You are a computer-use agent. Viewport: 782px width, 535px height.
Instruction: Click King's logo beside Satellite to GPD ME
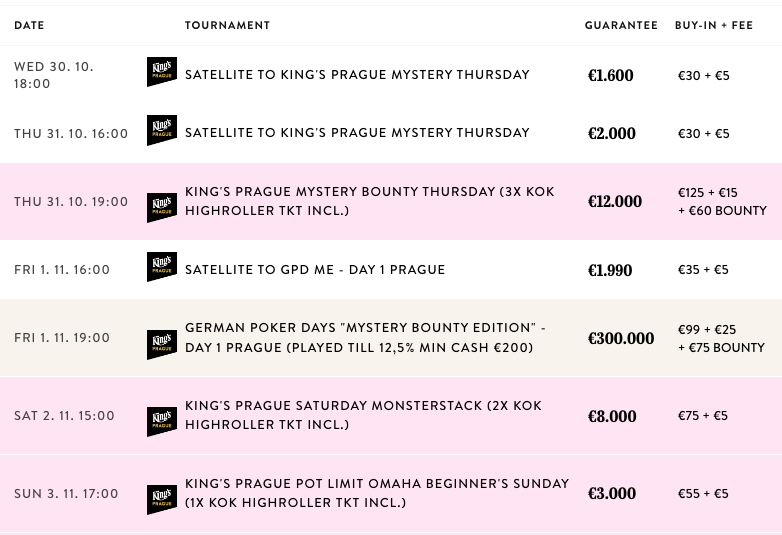[x=162, y=267]
